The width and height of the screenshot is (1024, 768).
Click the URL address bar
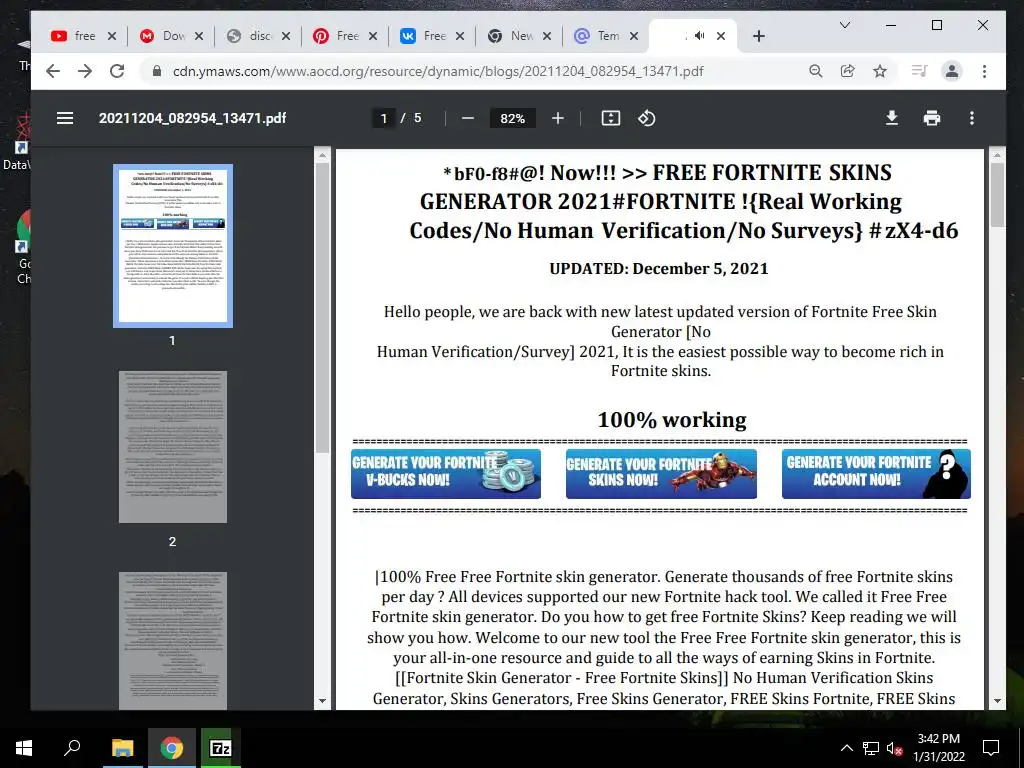click(x=438, y=71)
